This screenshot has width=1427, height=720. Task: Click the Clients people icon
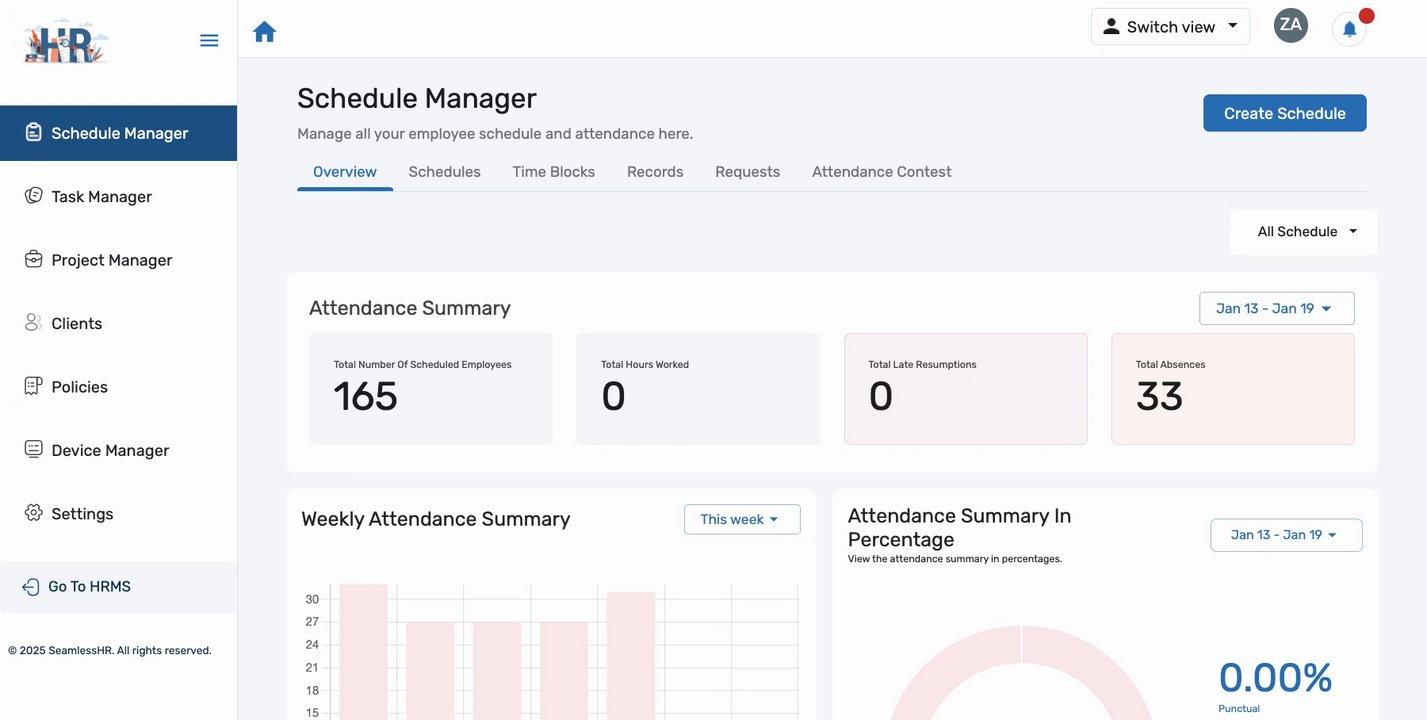34,323
